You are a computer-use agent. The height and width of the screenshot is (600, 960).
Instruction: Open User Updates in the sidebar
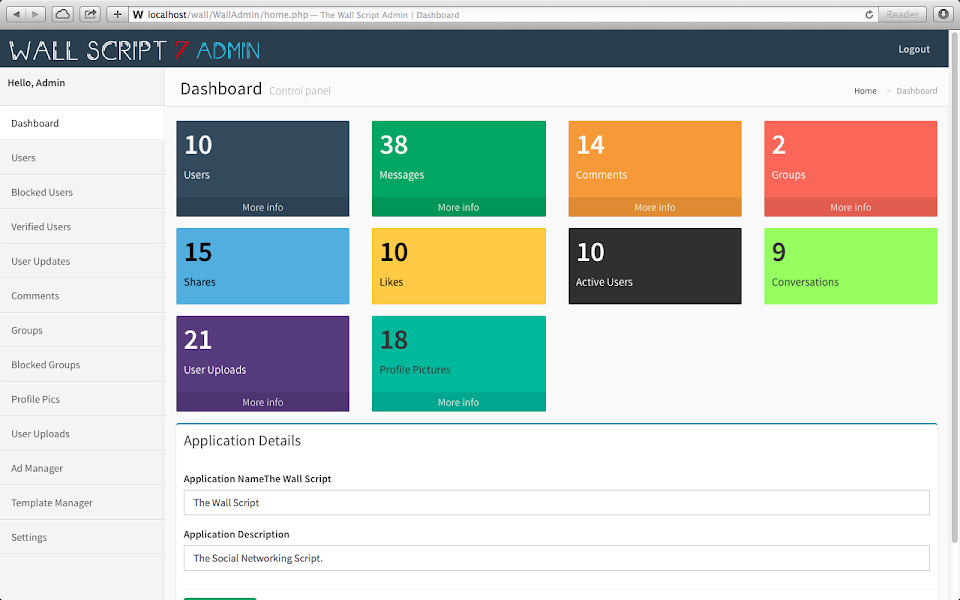[82, 261]
